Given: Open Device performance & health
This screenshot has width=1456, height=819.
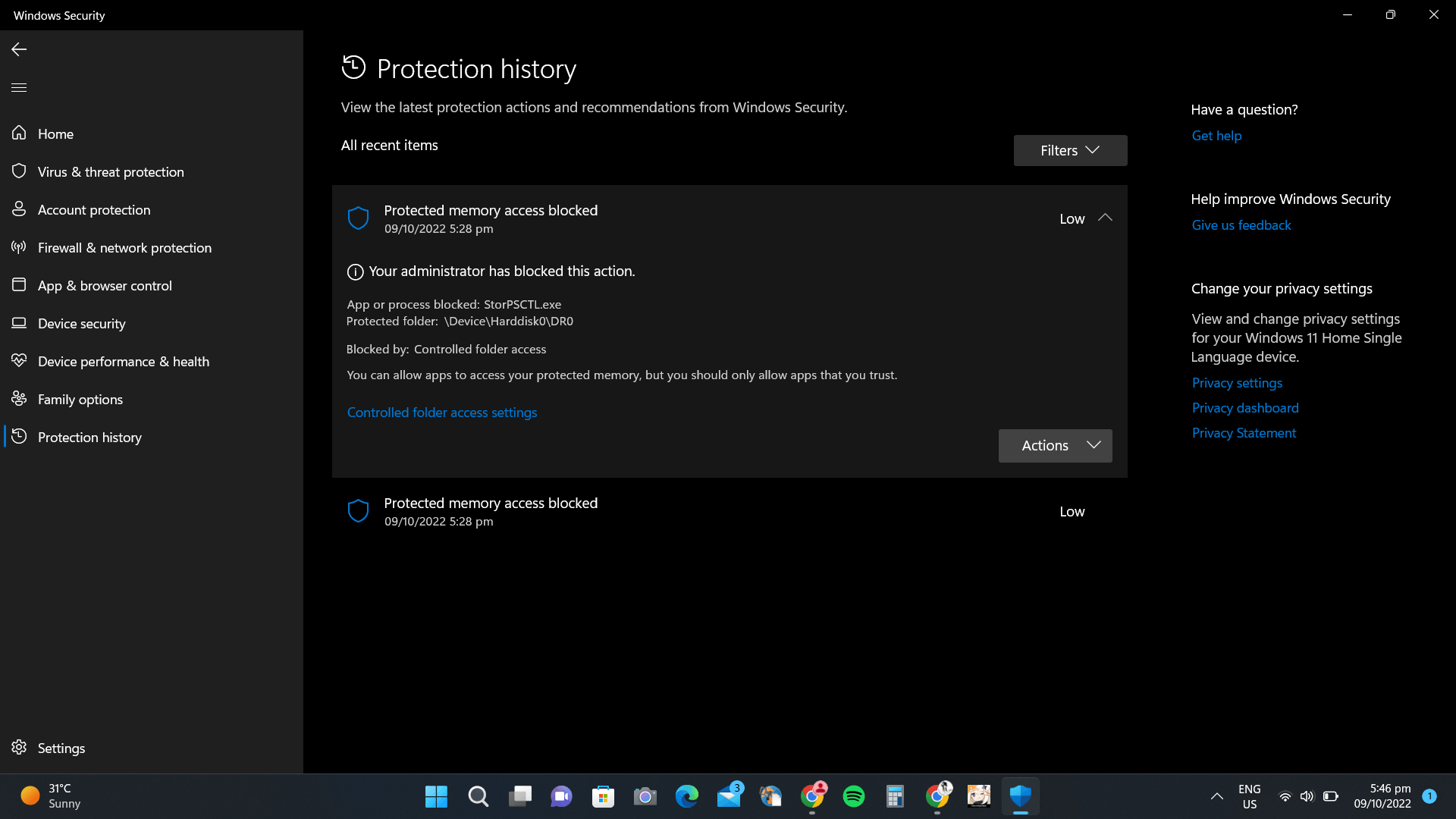Looking at the screenshot, I should coord(123,362).
